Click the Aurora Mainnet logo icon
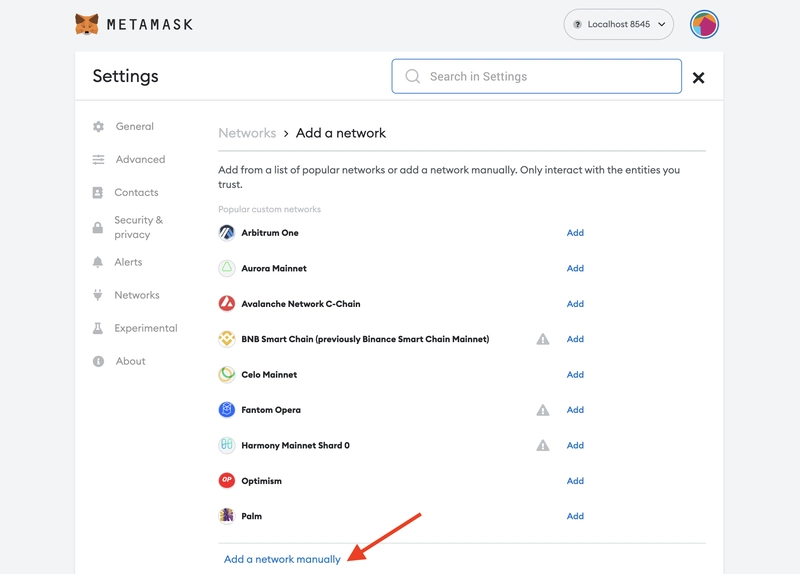This screenshot has height=574, width=800. coord(227,268)
